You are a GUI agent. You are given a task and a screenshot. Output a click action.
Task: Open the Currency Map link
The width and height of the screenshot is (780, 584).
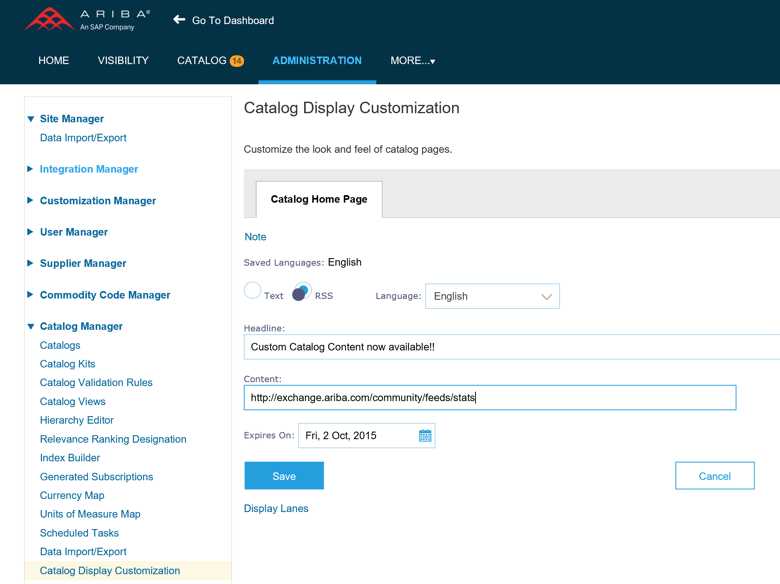[72, 495]
